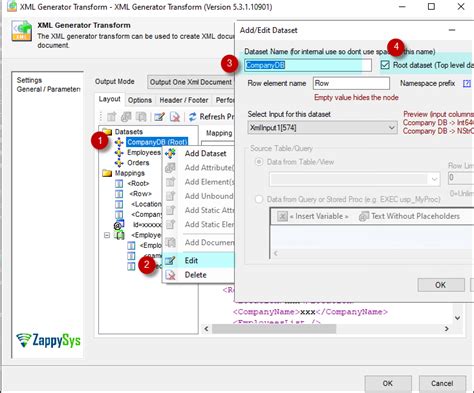Click the Edit menu item pencil icon
The image size is (474, 393).
[x=170, y=260]
